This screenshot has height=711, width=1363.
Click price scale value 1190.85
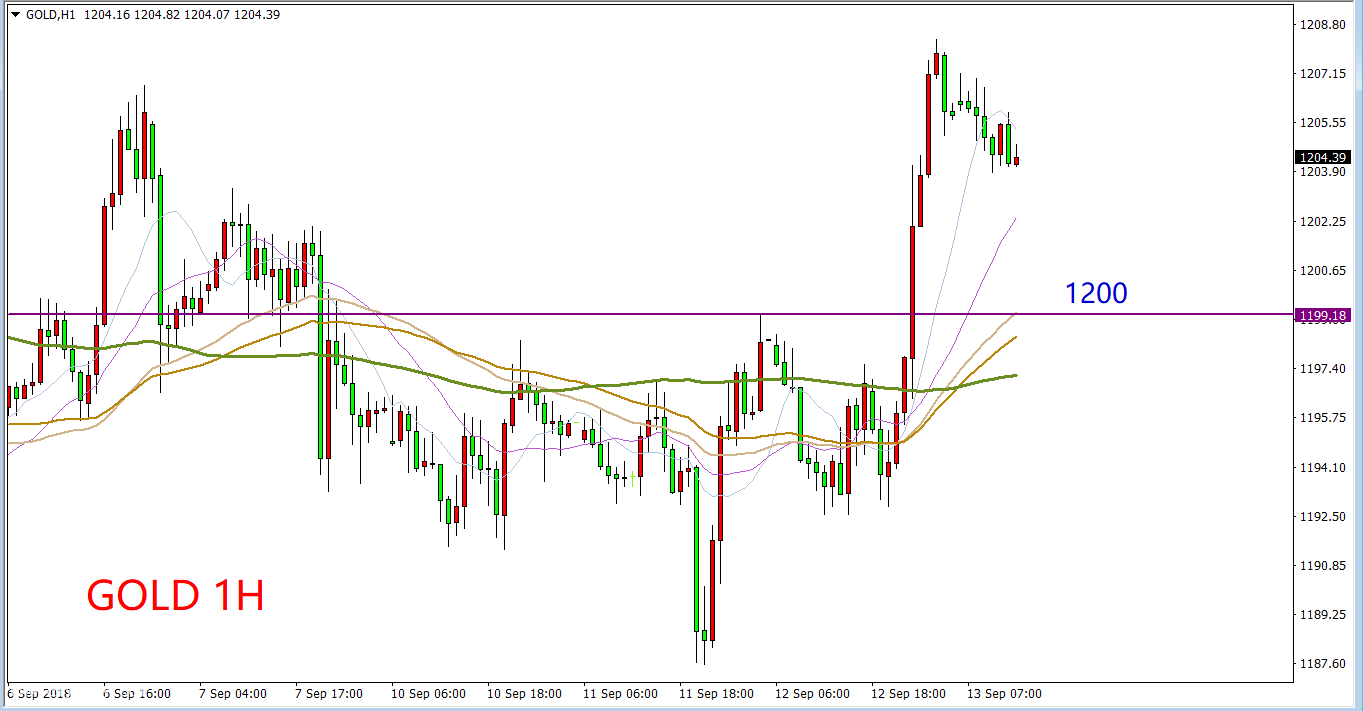pos(1323,565)
